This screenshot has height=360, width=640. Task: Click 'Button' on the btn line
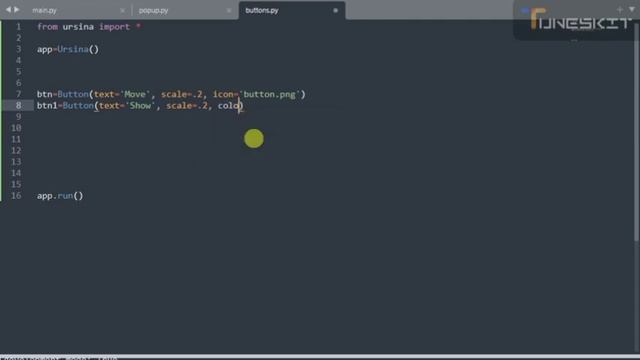coord(73,94)
